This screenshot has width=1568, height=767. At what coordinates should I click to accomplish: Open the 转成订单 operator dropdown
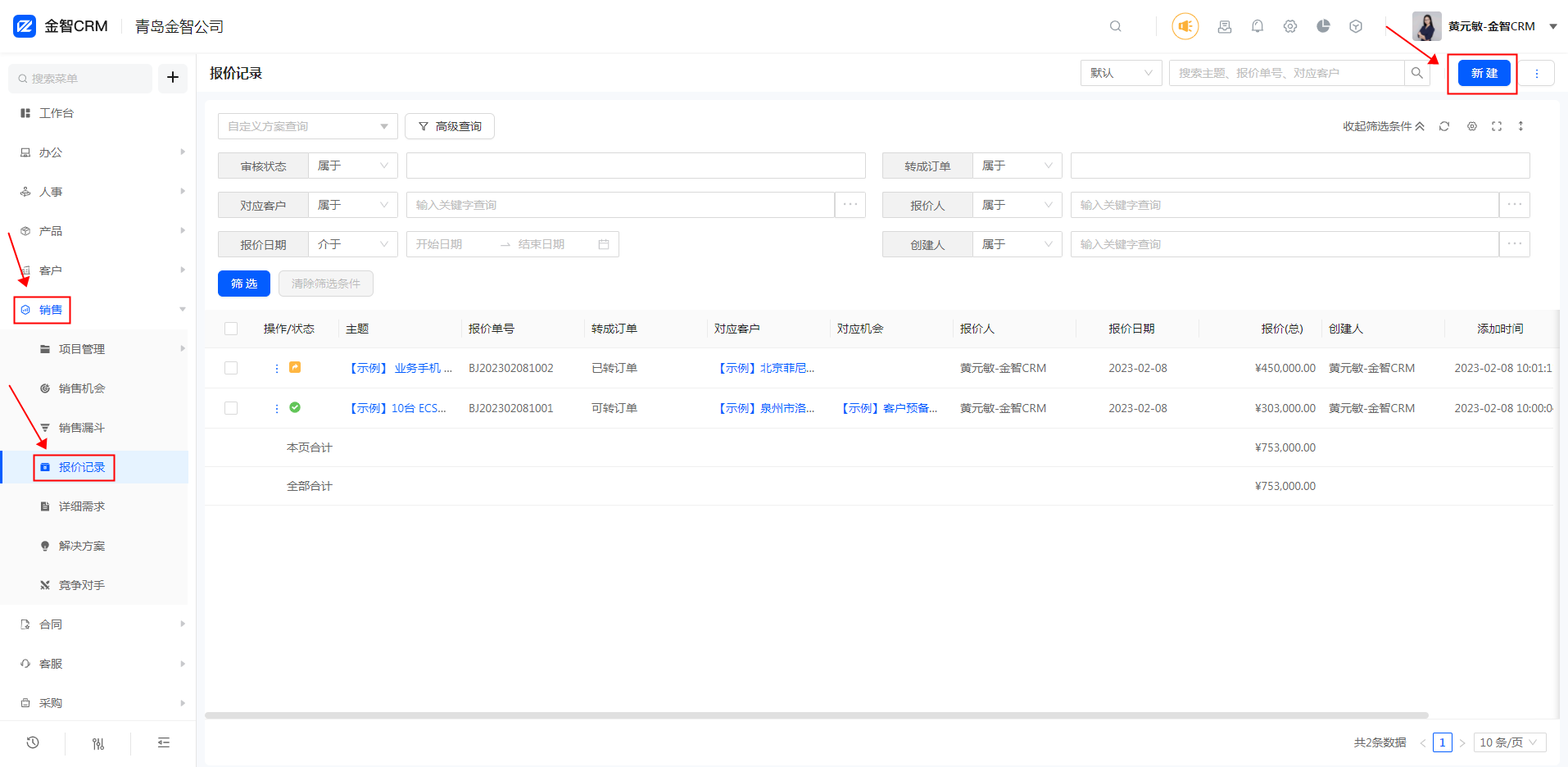(1017, 166)
